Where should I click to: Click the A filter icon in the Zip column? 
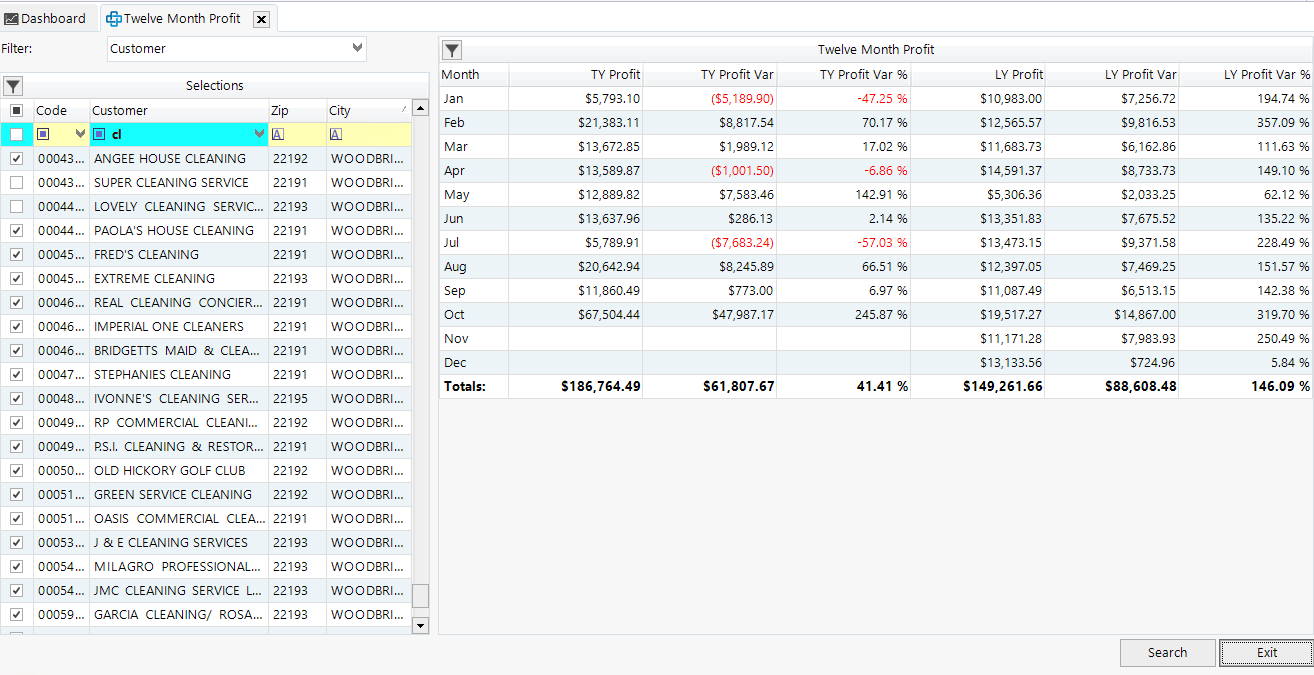click(x=278, y=134)
